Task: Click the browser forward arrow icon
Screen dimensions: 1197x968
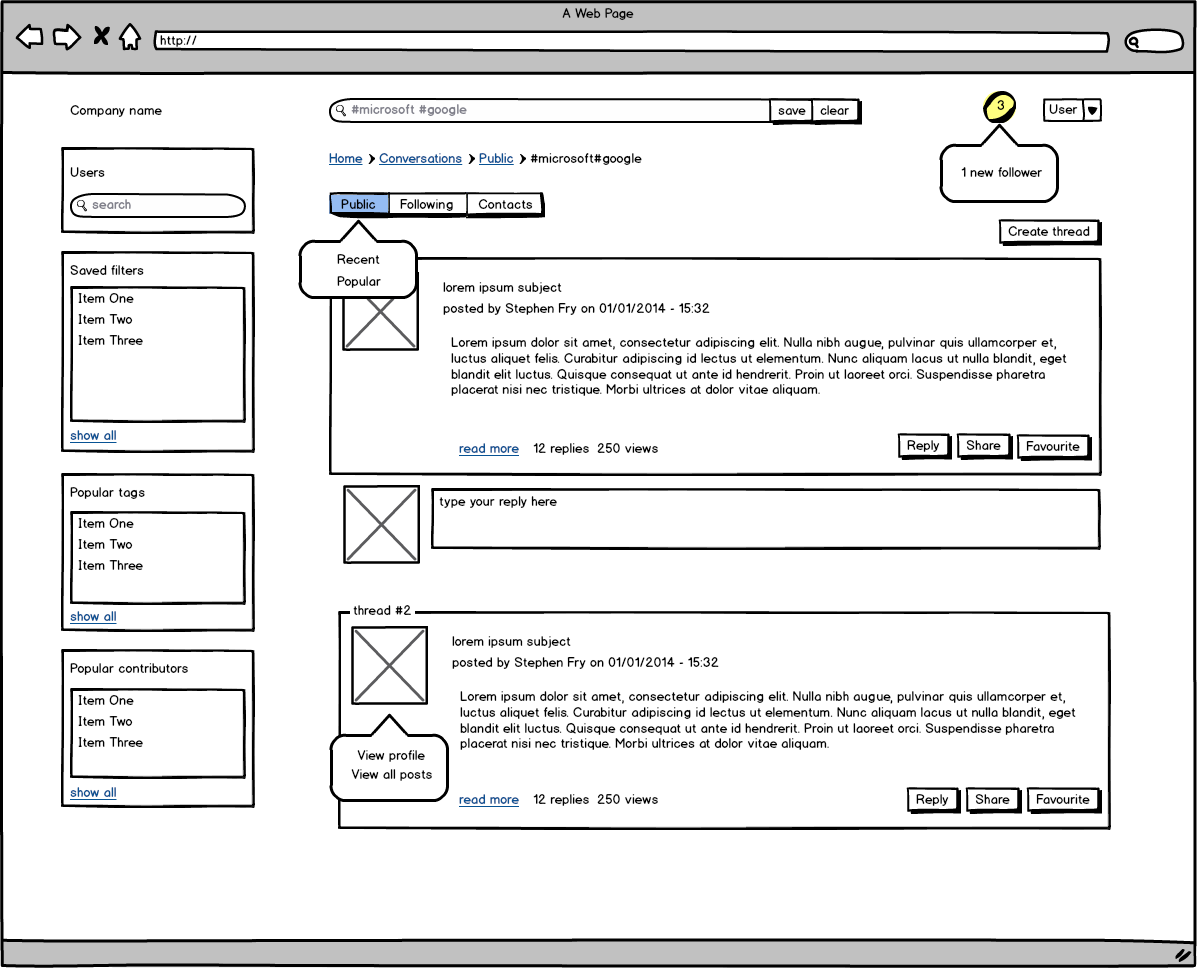Action: 66,38
